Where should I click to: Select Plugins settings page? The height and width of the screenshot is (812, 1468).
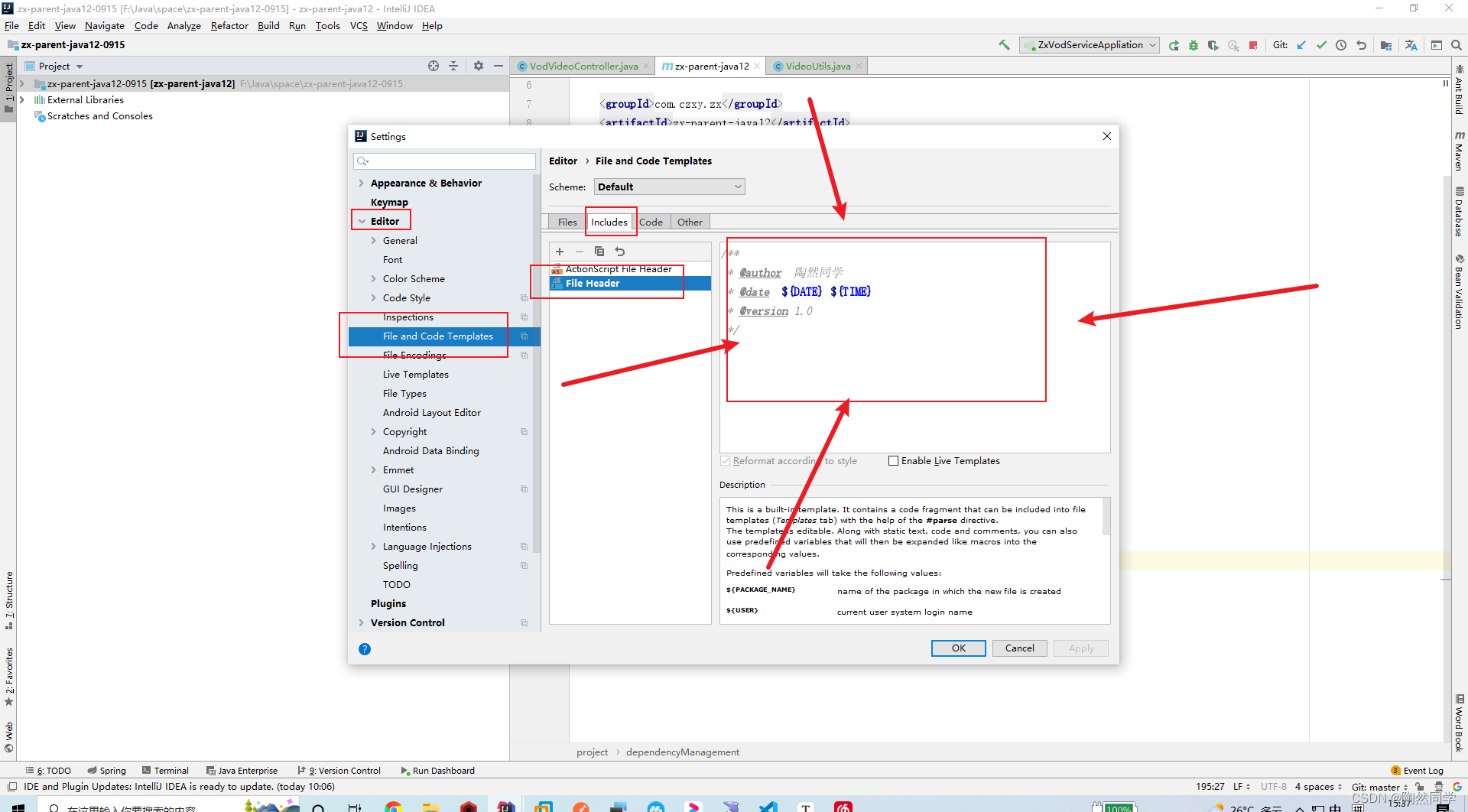388,604
